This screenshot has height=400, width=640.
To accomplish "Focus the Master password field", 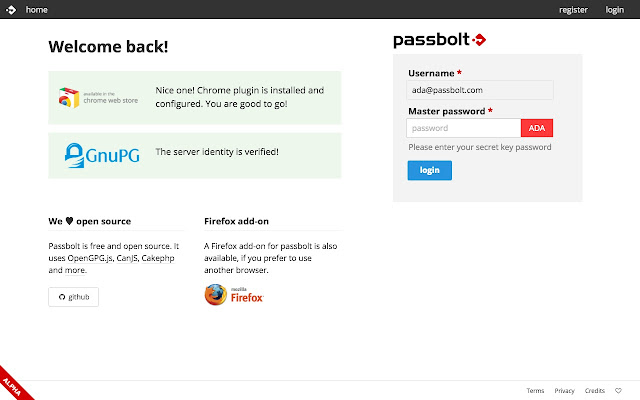I will 464,128.
